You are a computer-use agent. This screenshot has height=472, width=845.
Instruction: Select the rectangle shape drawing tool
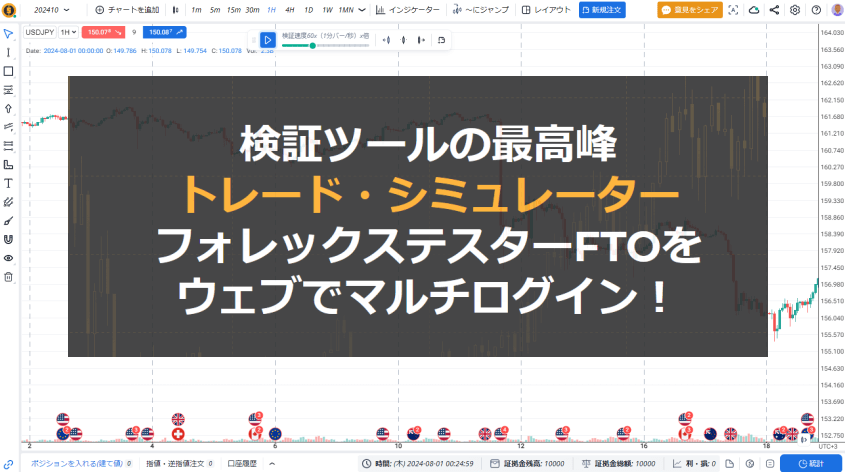coord(8,71)
